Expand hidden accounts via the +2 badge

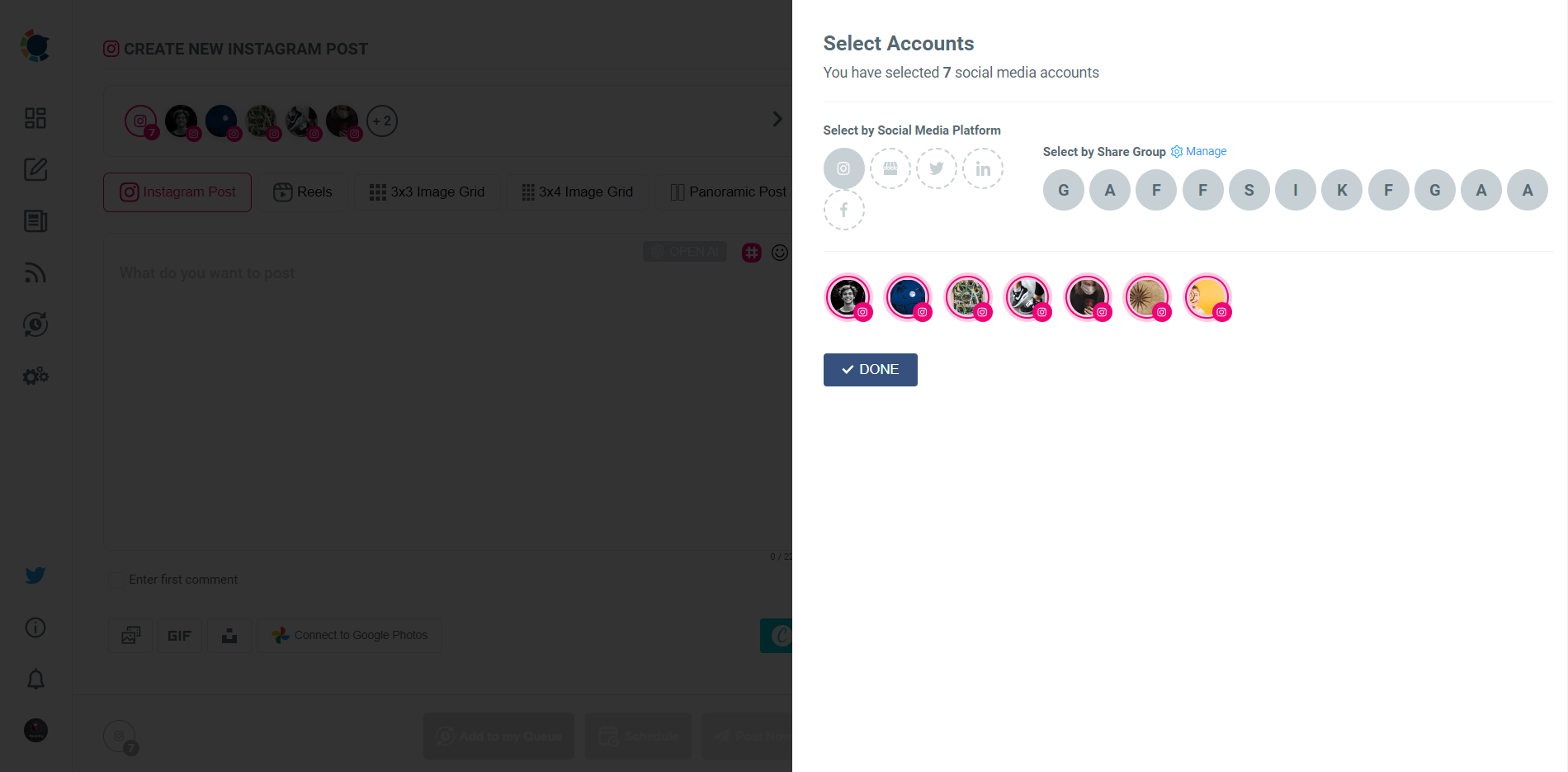point(381,121)
